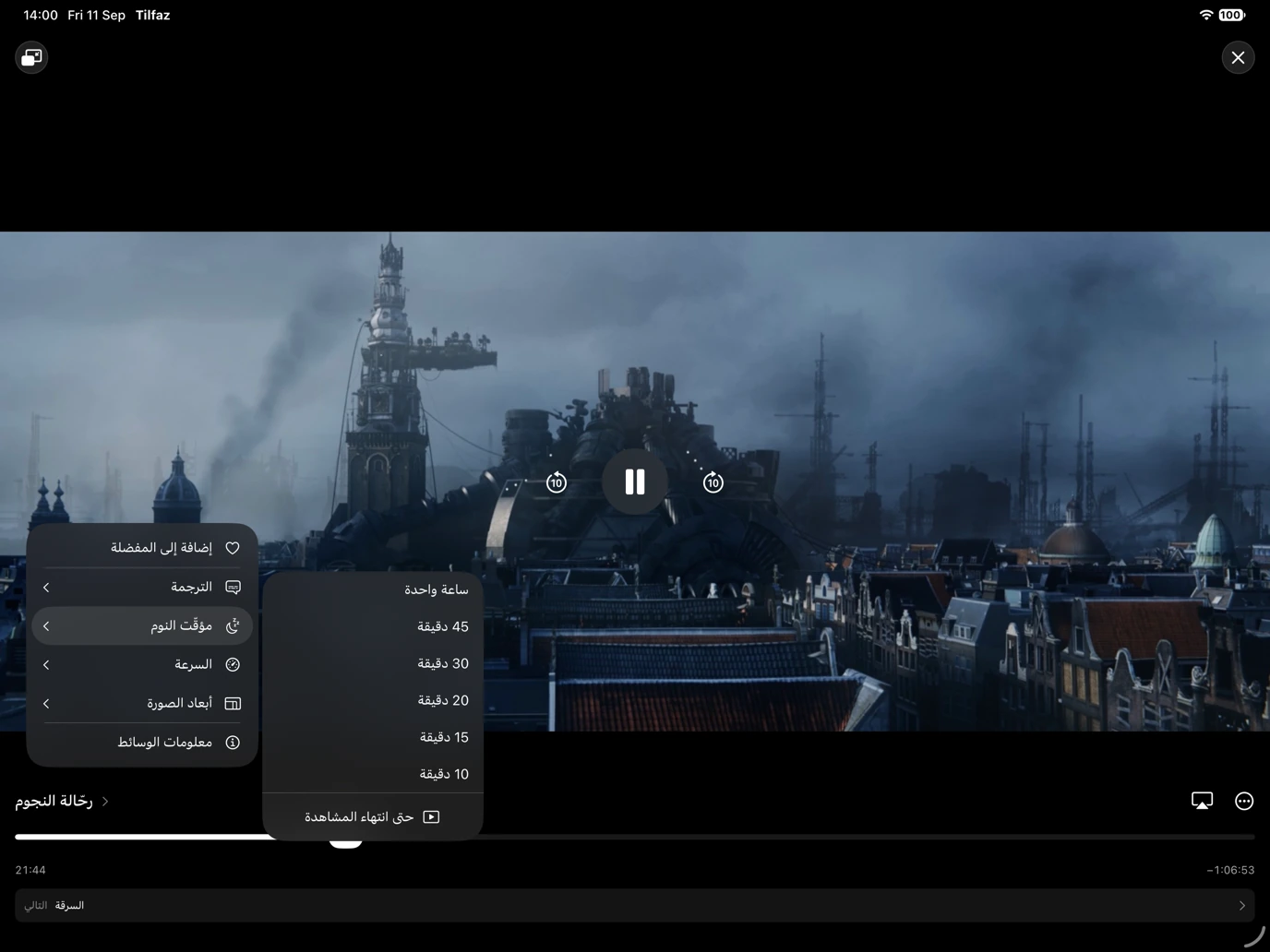Viewport: 1270px width, 952px height.
Task: Open the الترجمة subtitles submenu
Action: (x=142, y=587)
